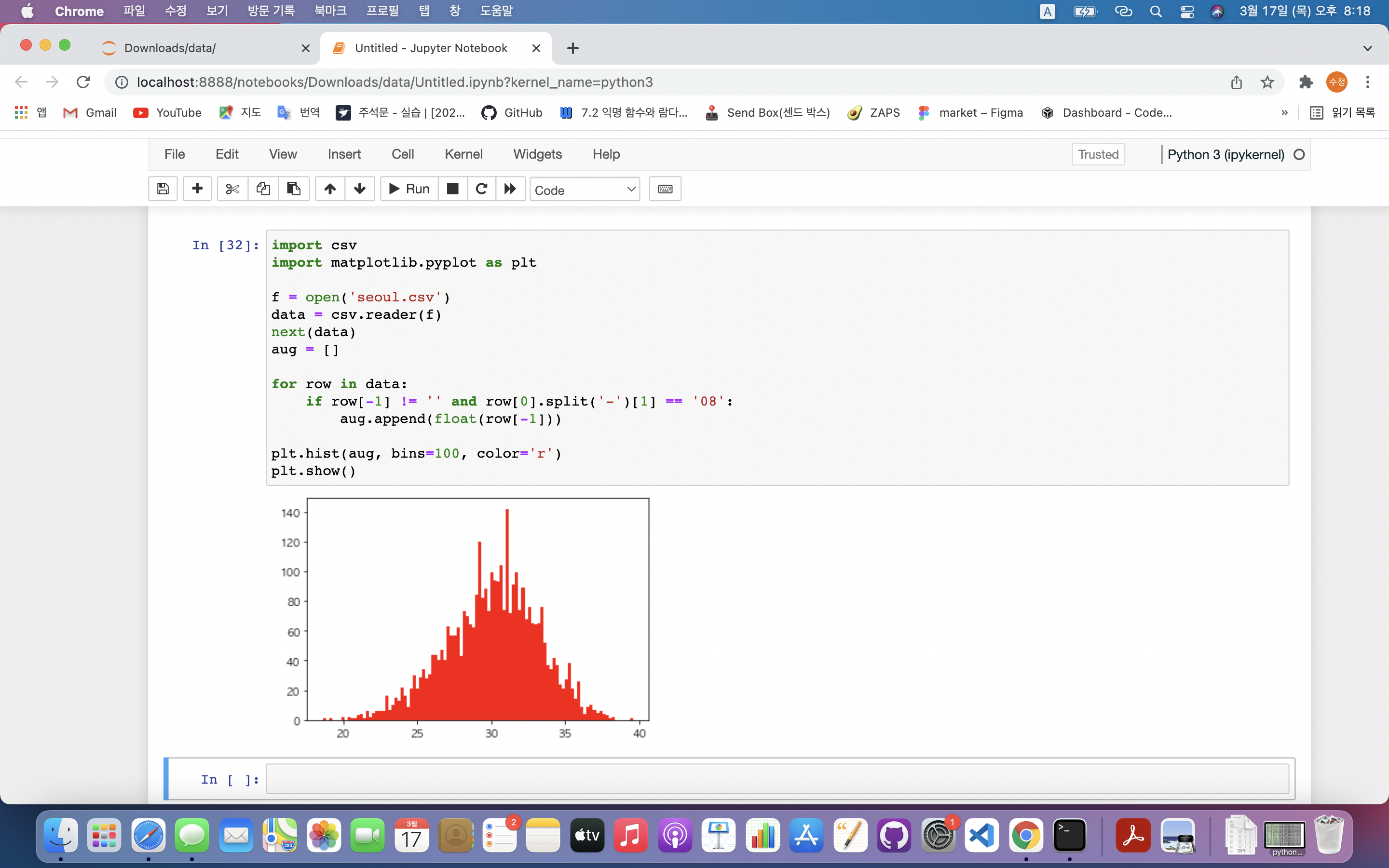
Task: Restart kernel and rerun all with fast-forward icon
Action: [510, 189]
